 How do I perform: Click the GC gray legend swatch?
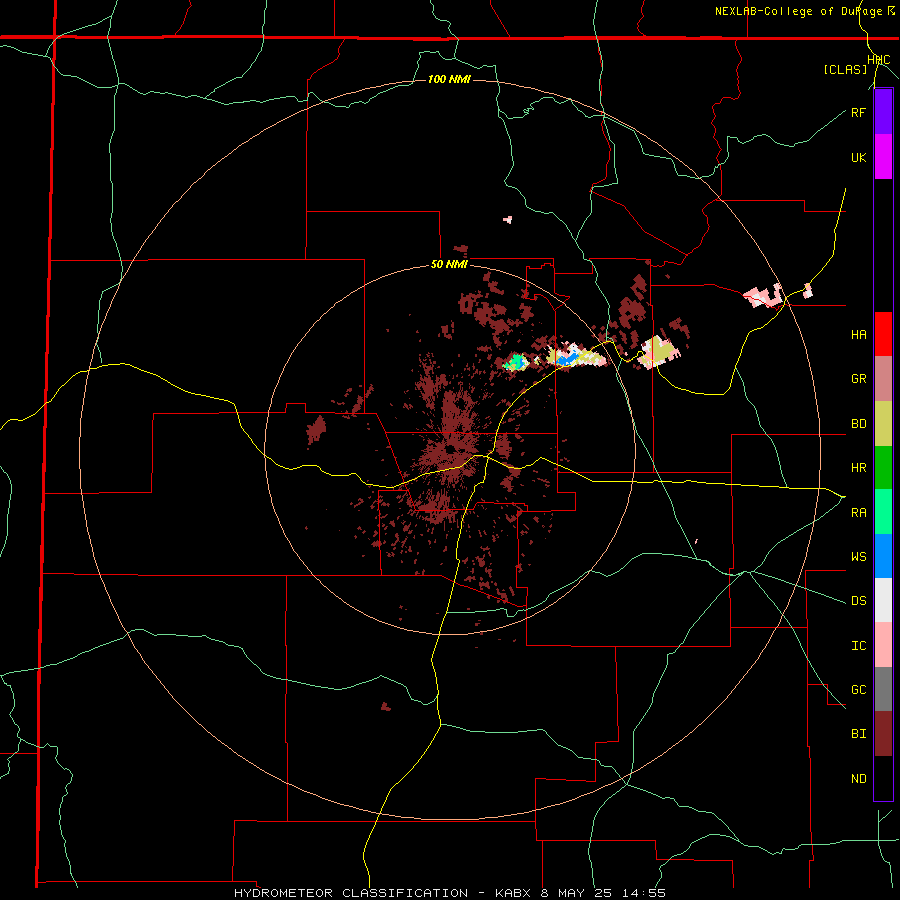[883, 689]
